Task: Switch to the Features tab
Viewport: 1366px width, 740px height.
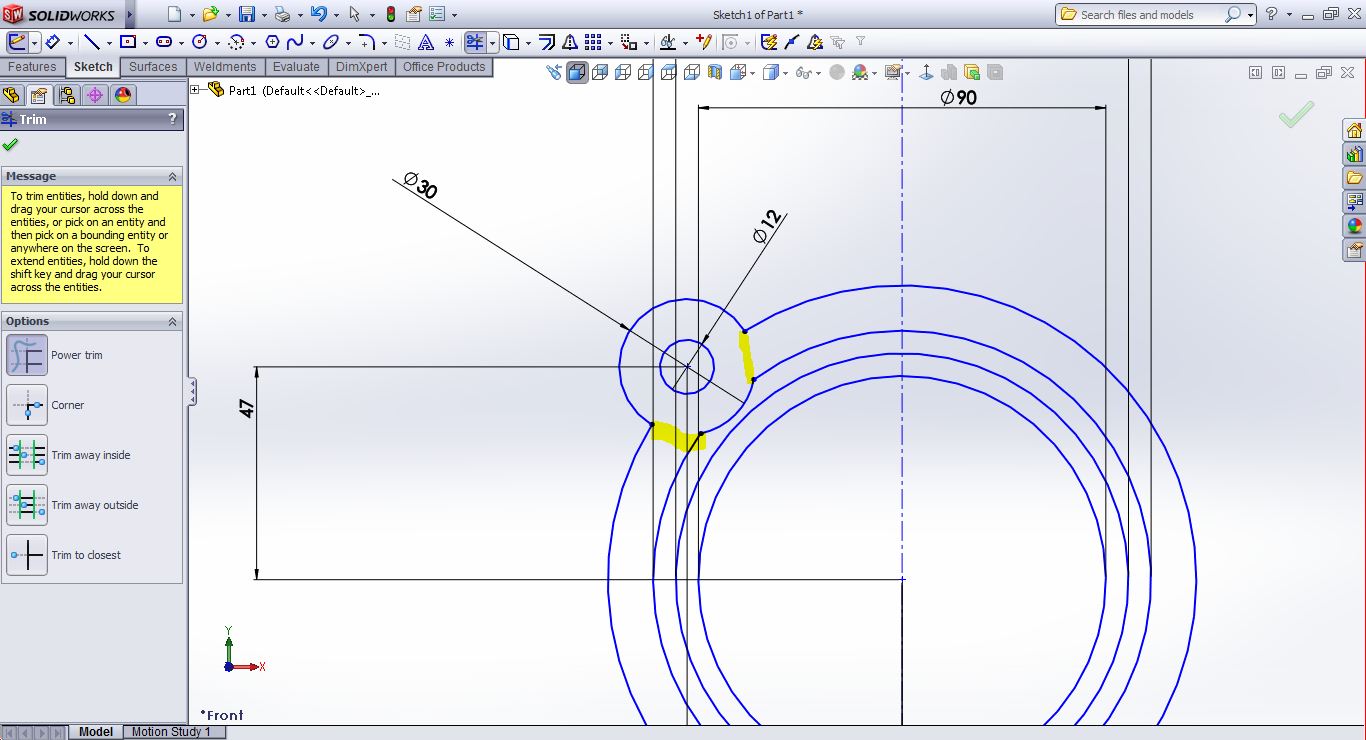Action: (32, 67)
